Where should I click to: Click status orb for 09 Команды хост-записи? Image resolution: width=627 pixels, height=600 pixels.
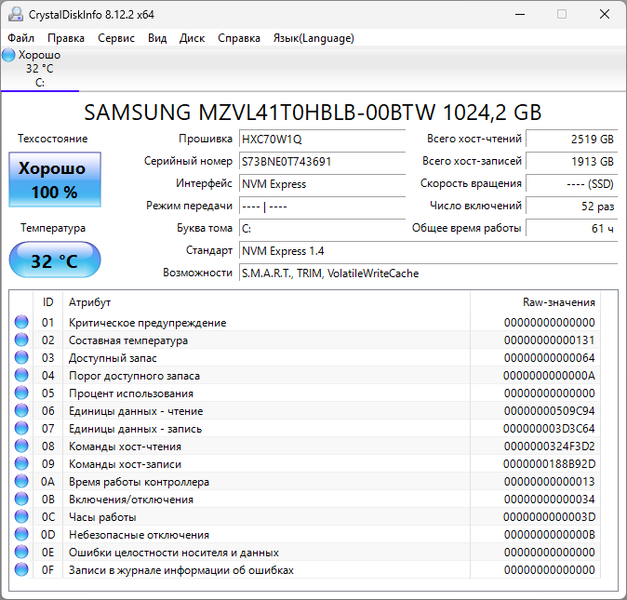(x=22, y=464)
